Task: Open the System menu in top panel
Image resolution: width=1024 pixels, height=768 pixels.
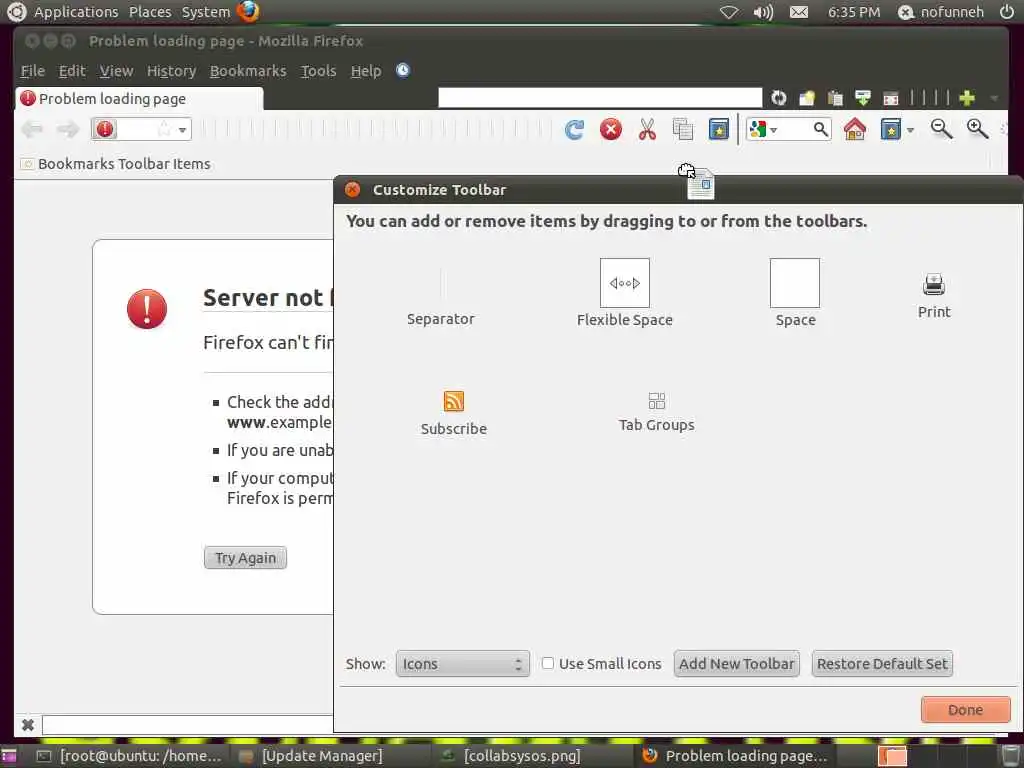Action: 206,12
